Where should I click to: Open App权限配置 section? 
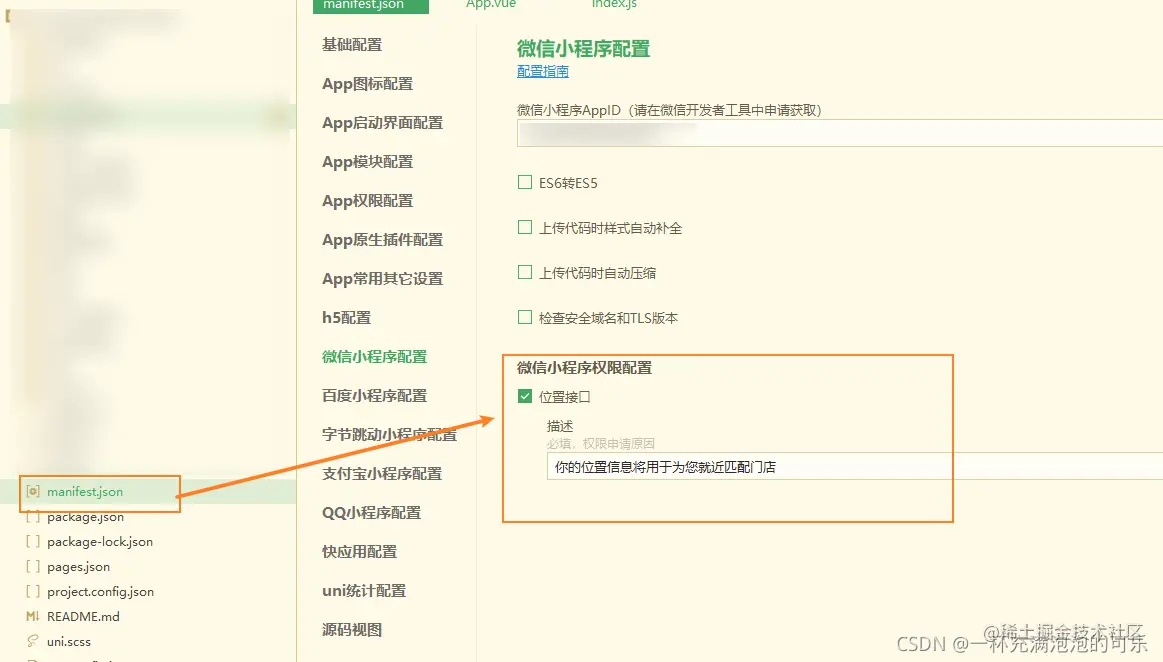point(368,201)
